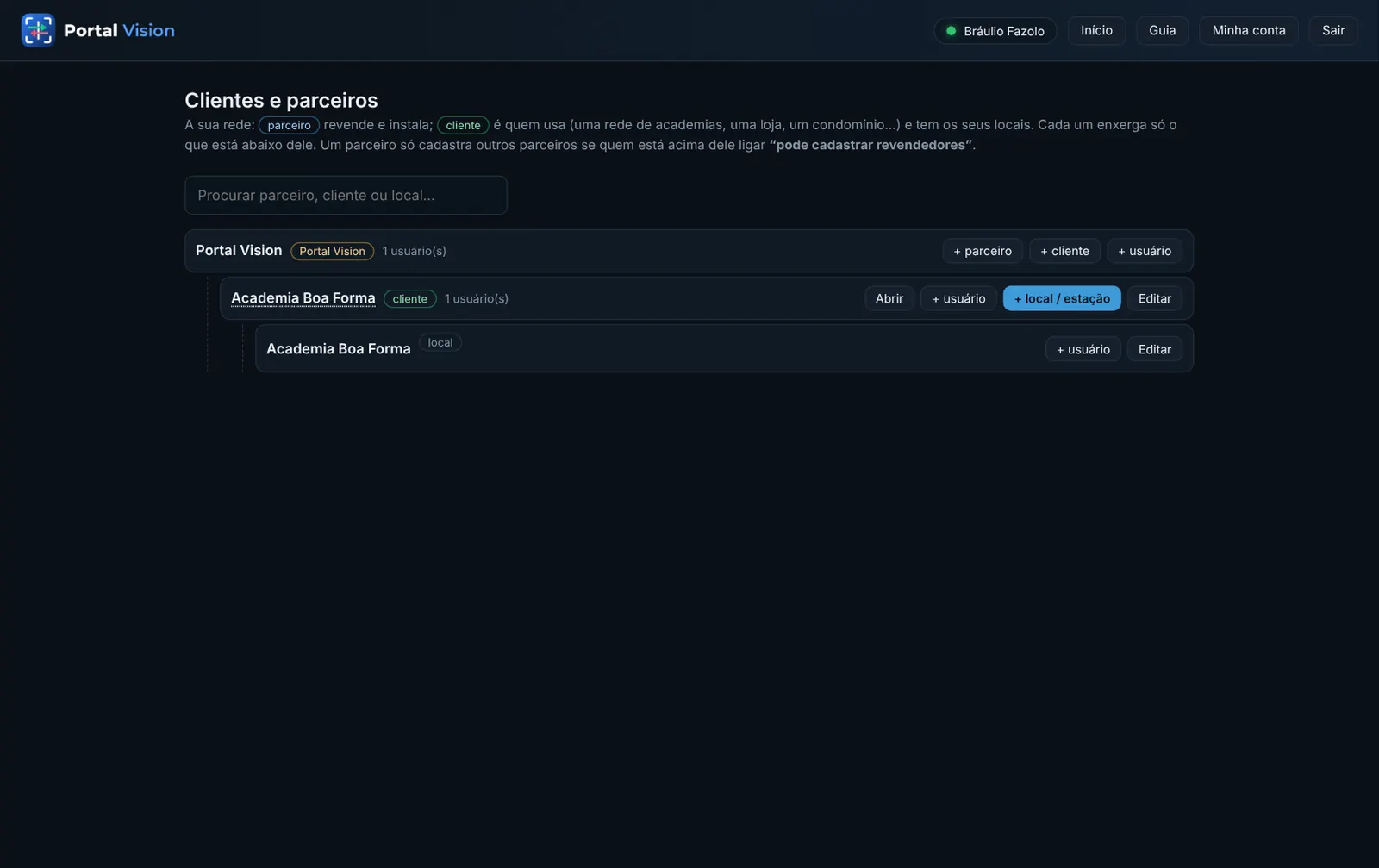Viewport: 1379px width, 868px height.
Task: Add a usuário to Academia Boa Forma local
Action: [x=1083, y=349]
